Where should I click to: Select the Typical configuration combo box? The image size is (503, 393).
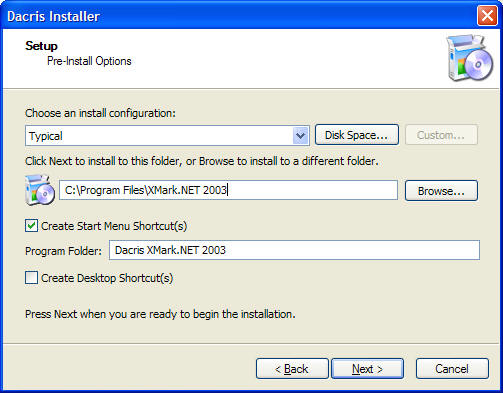click(167, 135)
